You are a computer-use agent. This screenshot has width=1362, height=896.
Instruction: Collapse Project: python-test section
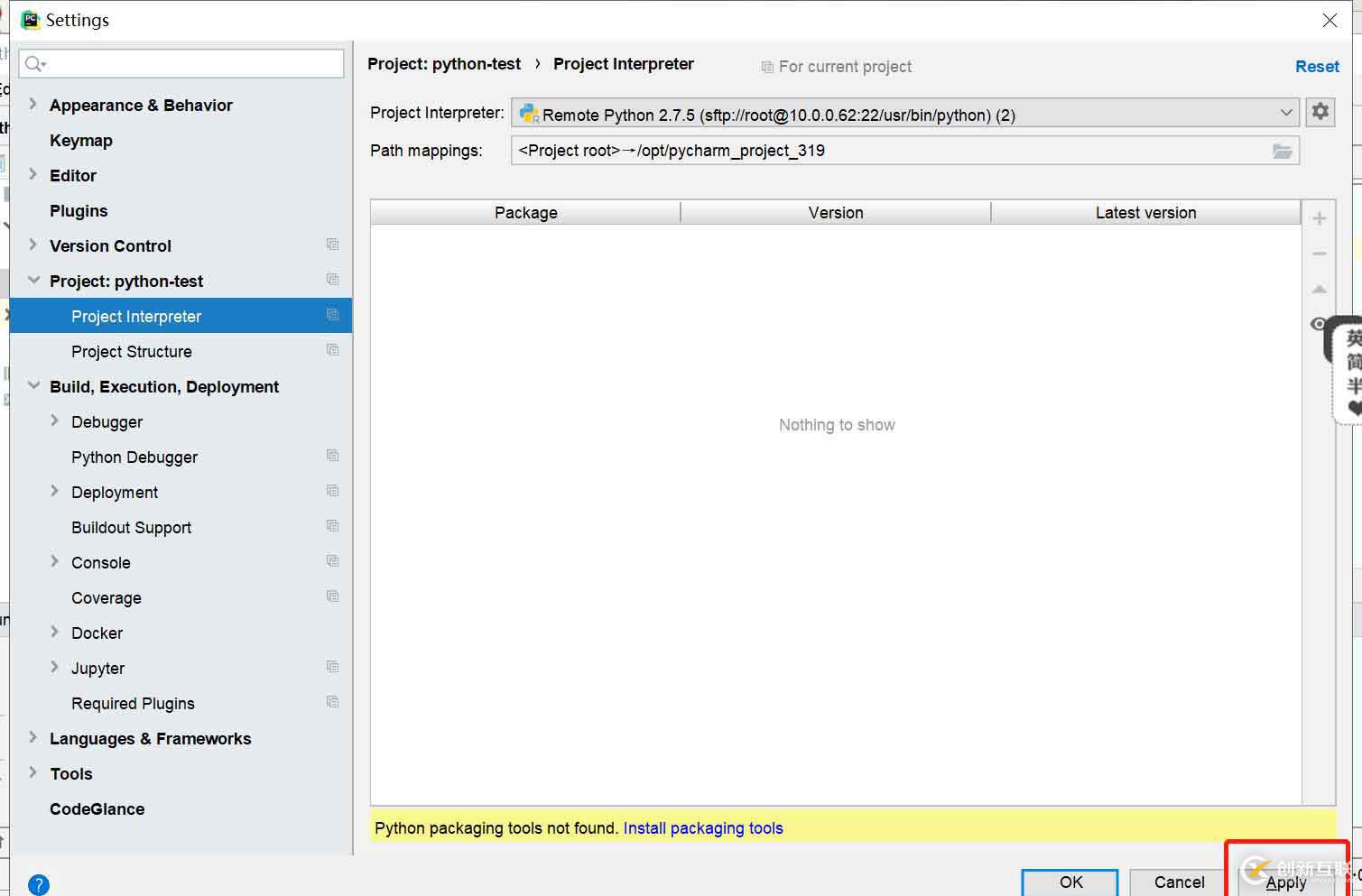click(x=33, y=280)
